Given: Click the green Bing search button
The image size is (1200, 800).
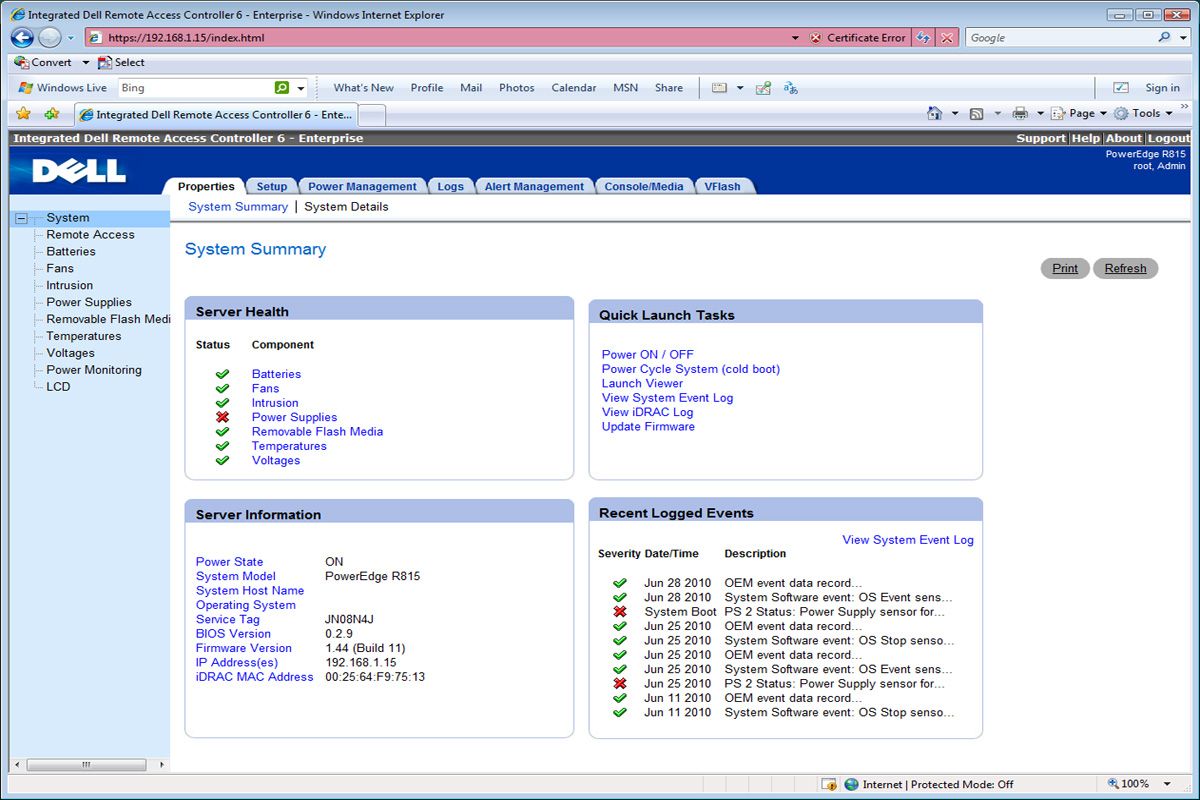Looking at the screenshot, I should pyautogui.click(x=282, y=88).
